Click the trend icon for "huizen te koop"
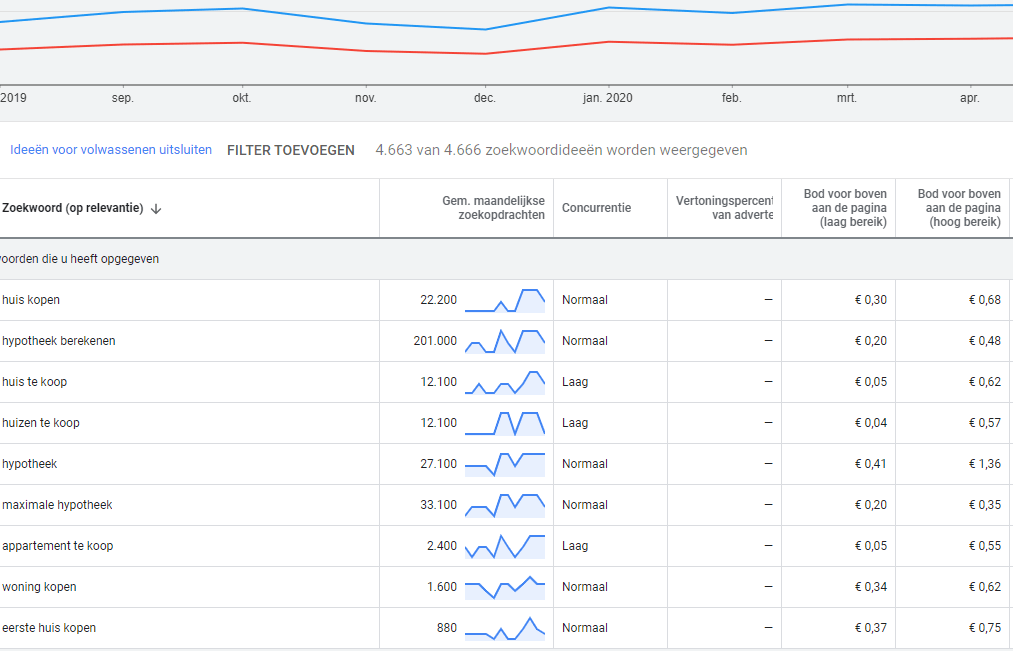The image size is (1013, 651). click(x=505, y=422)
